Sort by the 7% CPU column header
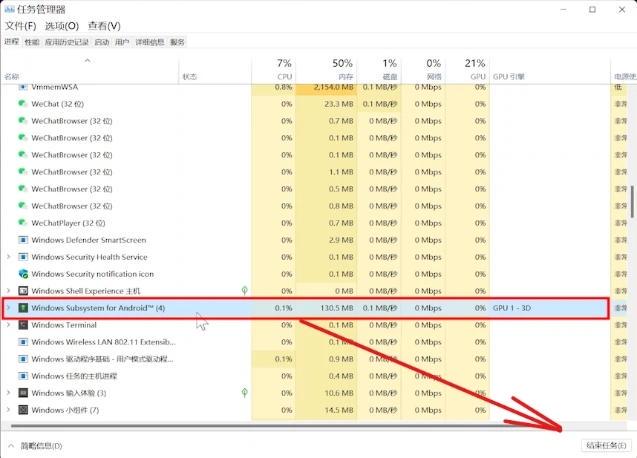Screen dimensions: 637x458 tap(273, 69)
